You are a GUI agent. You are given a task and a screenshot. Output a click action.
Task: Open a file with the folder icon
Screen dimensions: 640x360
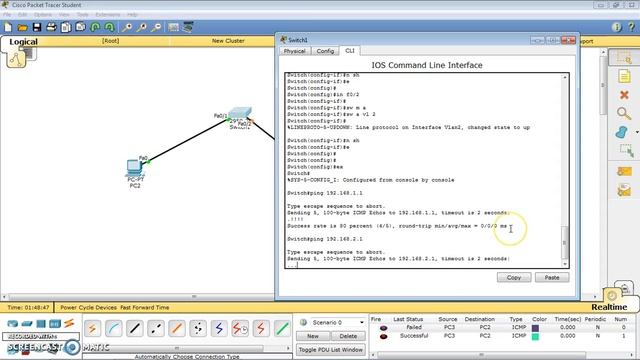(22, 27)
